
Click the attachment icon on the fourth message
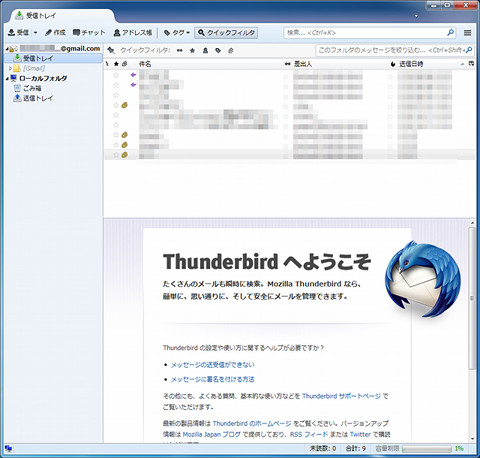coord(125,105)
